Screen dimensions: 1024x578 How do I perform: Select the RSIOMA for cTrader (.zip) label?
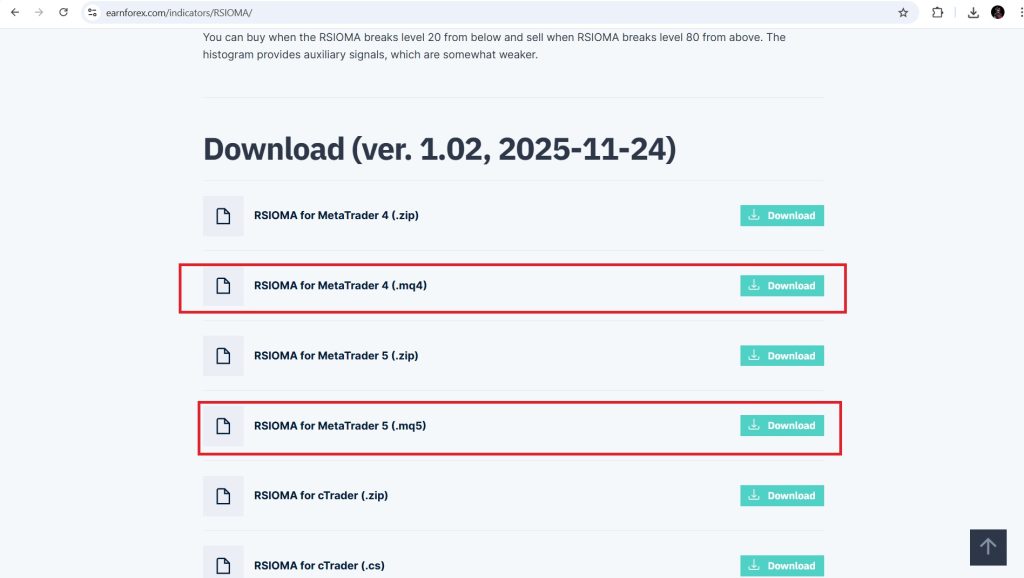coord(321,496)
